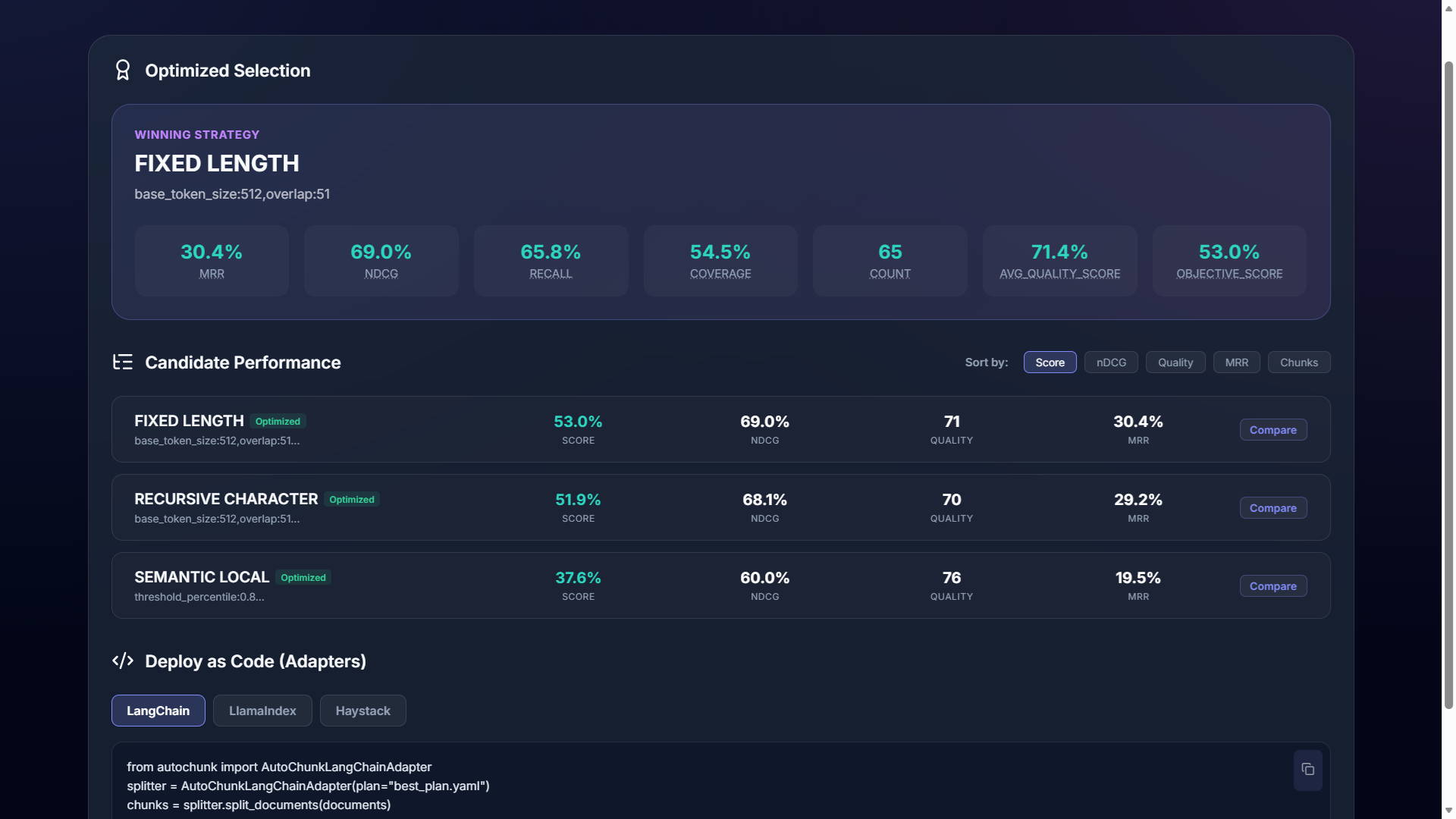Click the 71.4% AVG_QUALITY_SCORE metric card

(x=1060, y=261)
